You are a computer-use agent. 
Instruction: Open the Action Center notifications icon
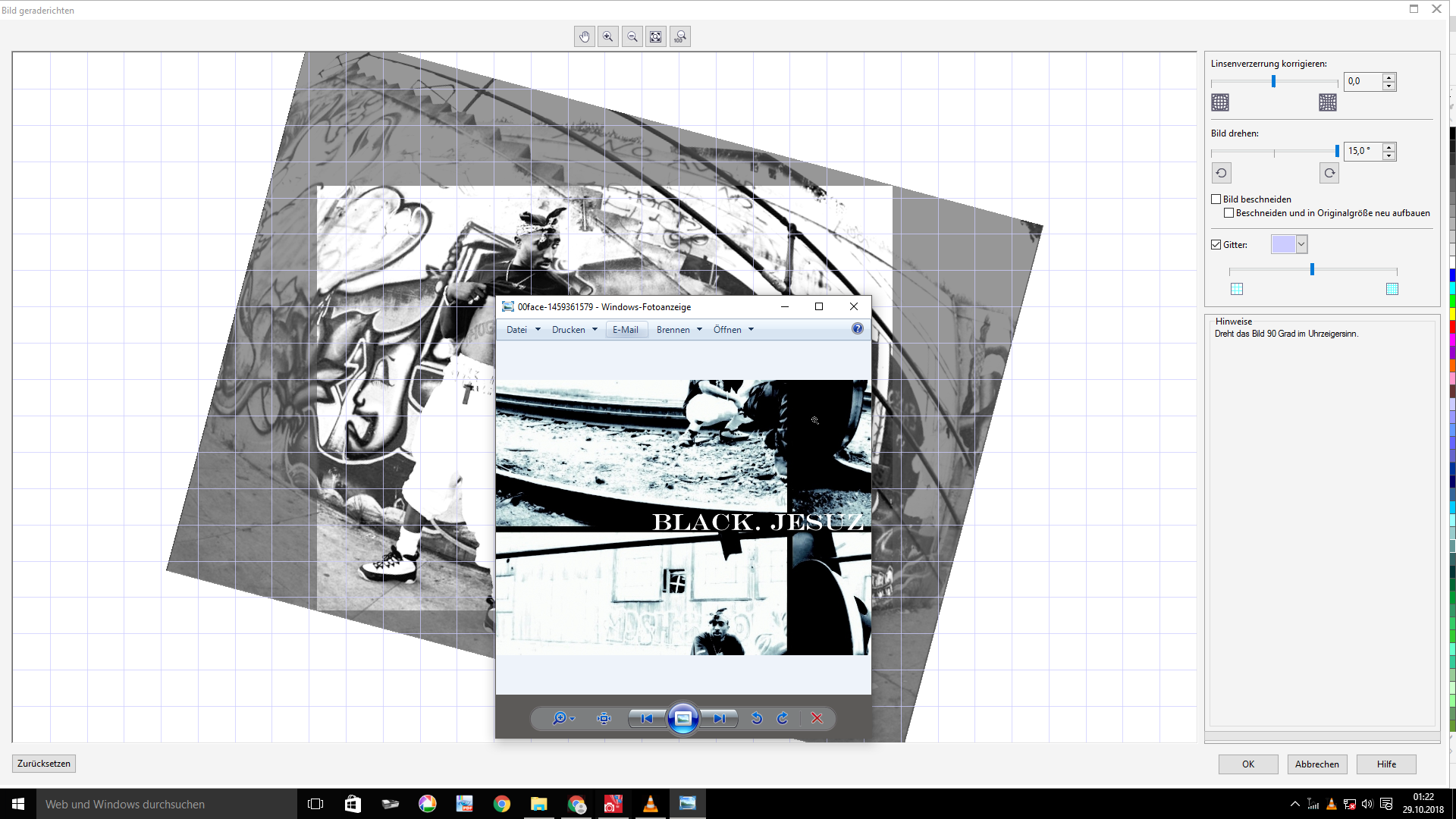click(x=1386, y=804)
